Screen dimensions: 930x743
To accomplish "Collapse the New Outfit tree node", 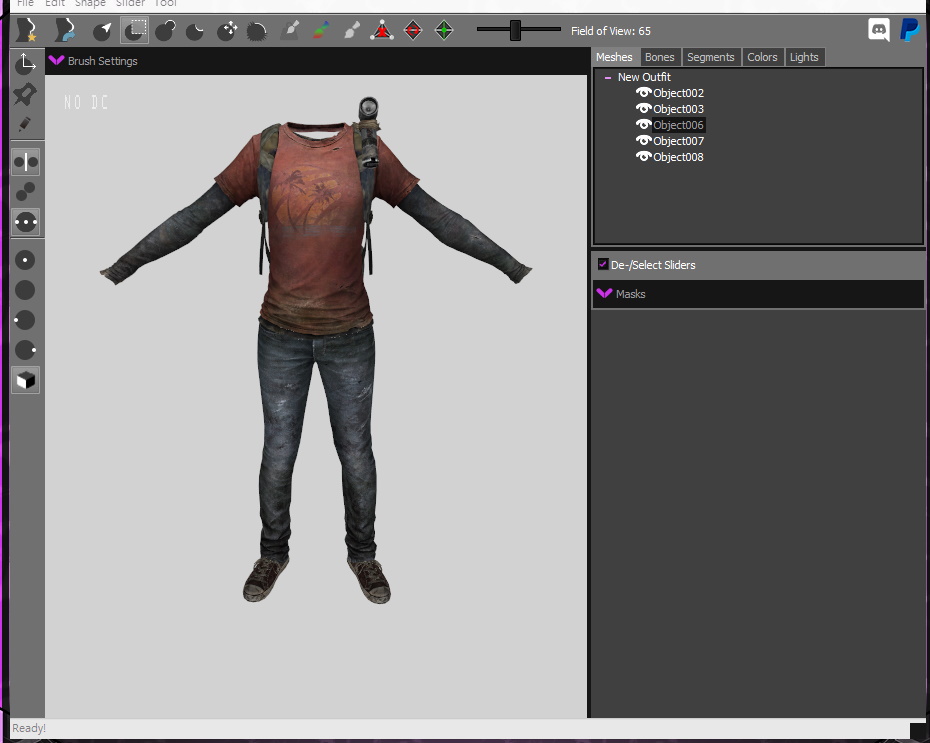I will (608, 77).
